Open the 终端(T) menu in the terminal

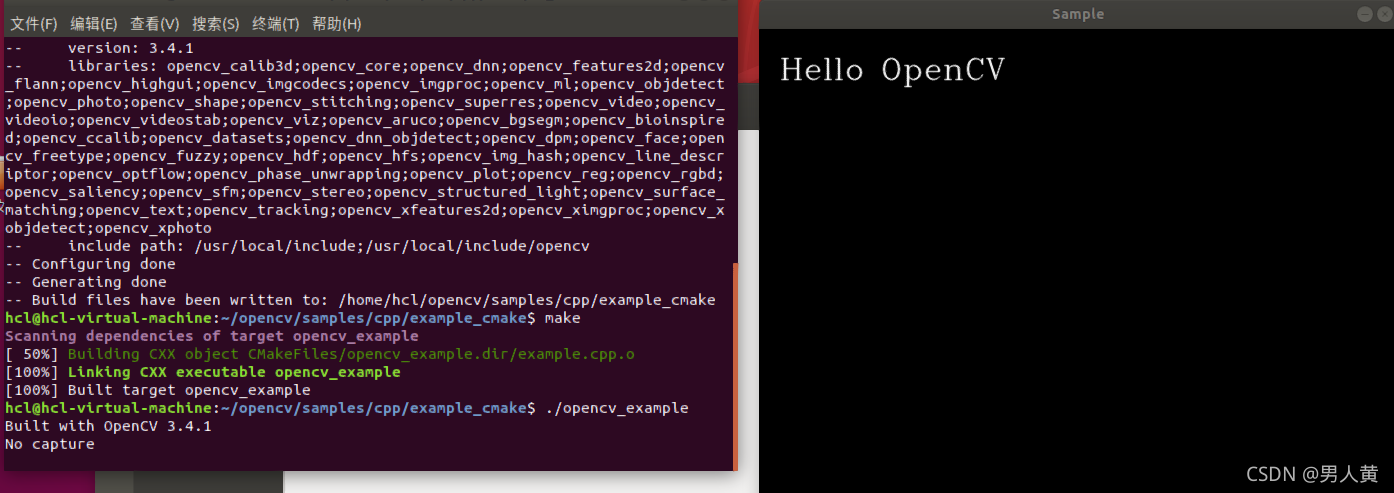click(x=275, y=23)
